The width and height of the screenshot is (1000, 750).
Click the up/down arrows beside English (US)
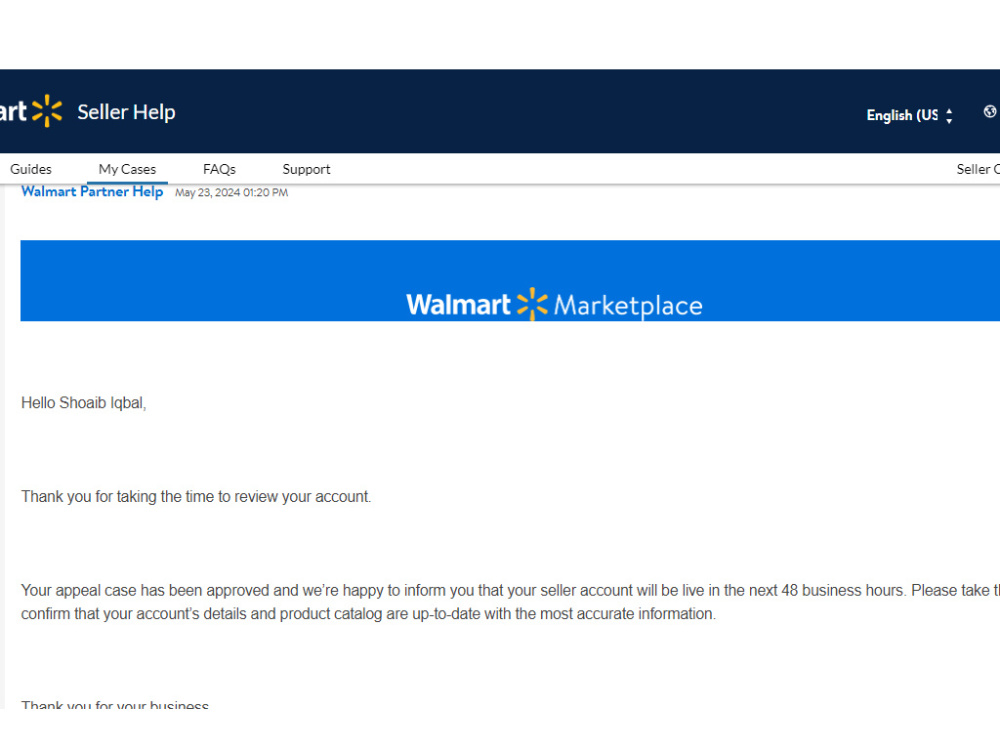point(949,115)
